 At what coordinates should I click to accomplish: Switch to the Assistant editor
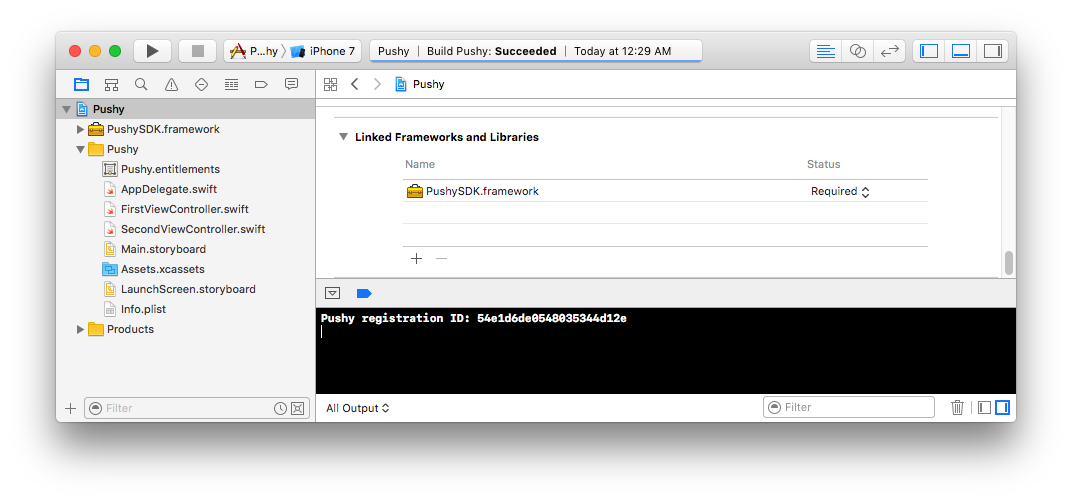pyautogui.click(x=857, y=51)
